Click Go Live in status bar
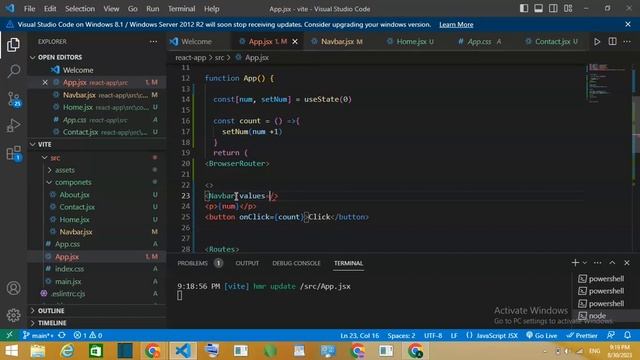Image resolution: width=640 pixels, height=360 pixels. click(x=542, y=336)
